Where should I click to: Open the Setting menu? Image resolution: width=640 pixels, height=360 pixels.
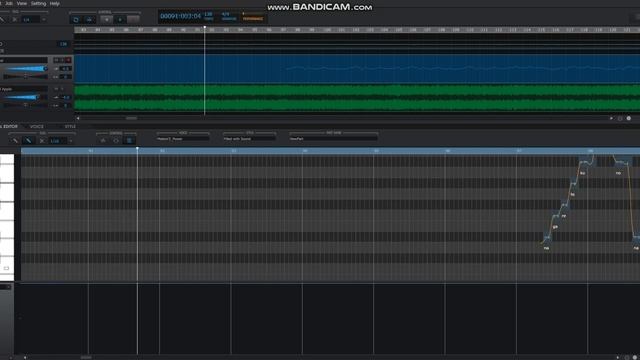coord(38,3)
